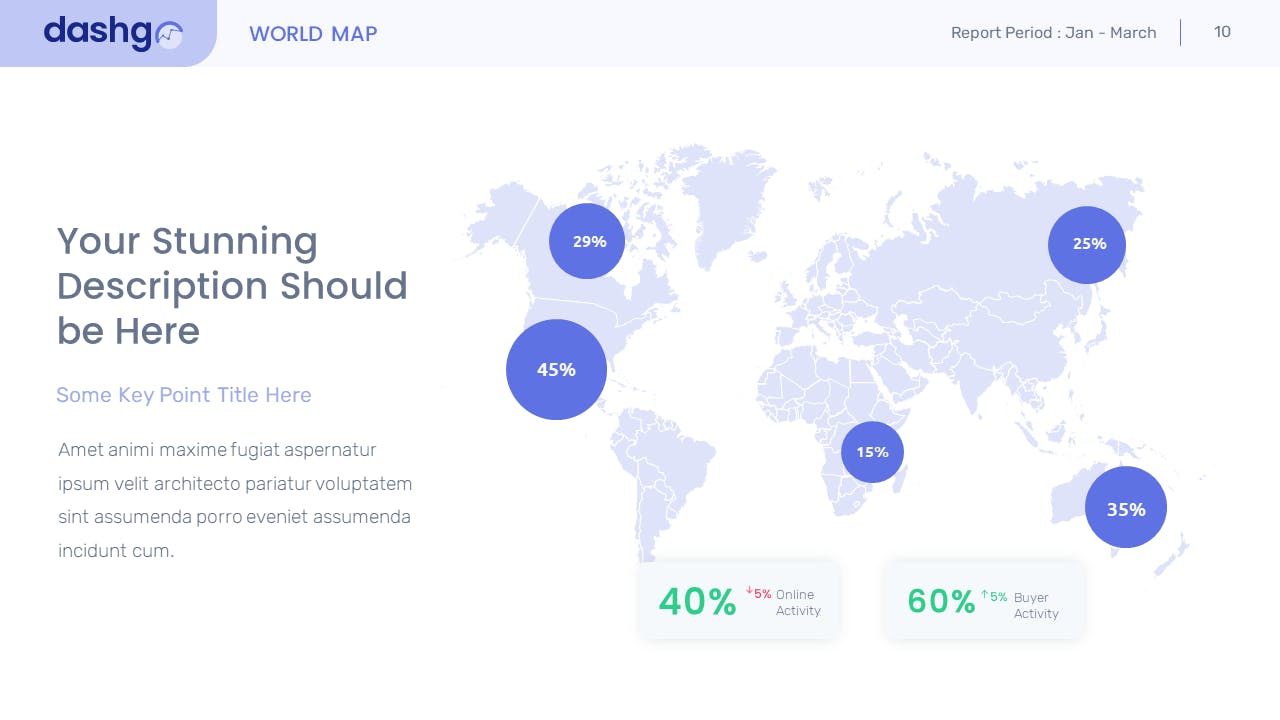The width and height of the screenshot is (1280, 720).
Task: Select the 45% map bubble
Action: point(556,370)
